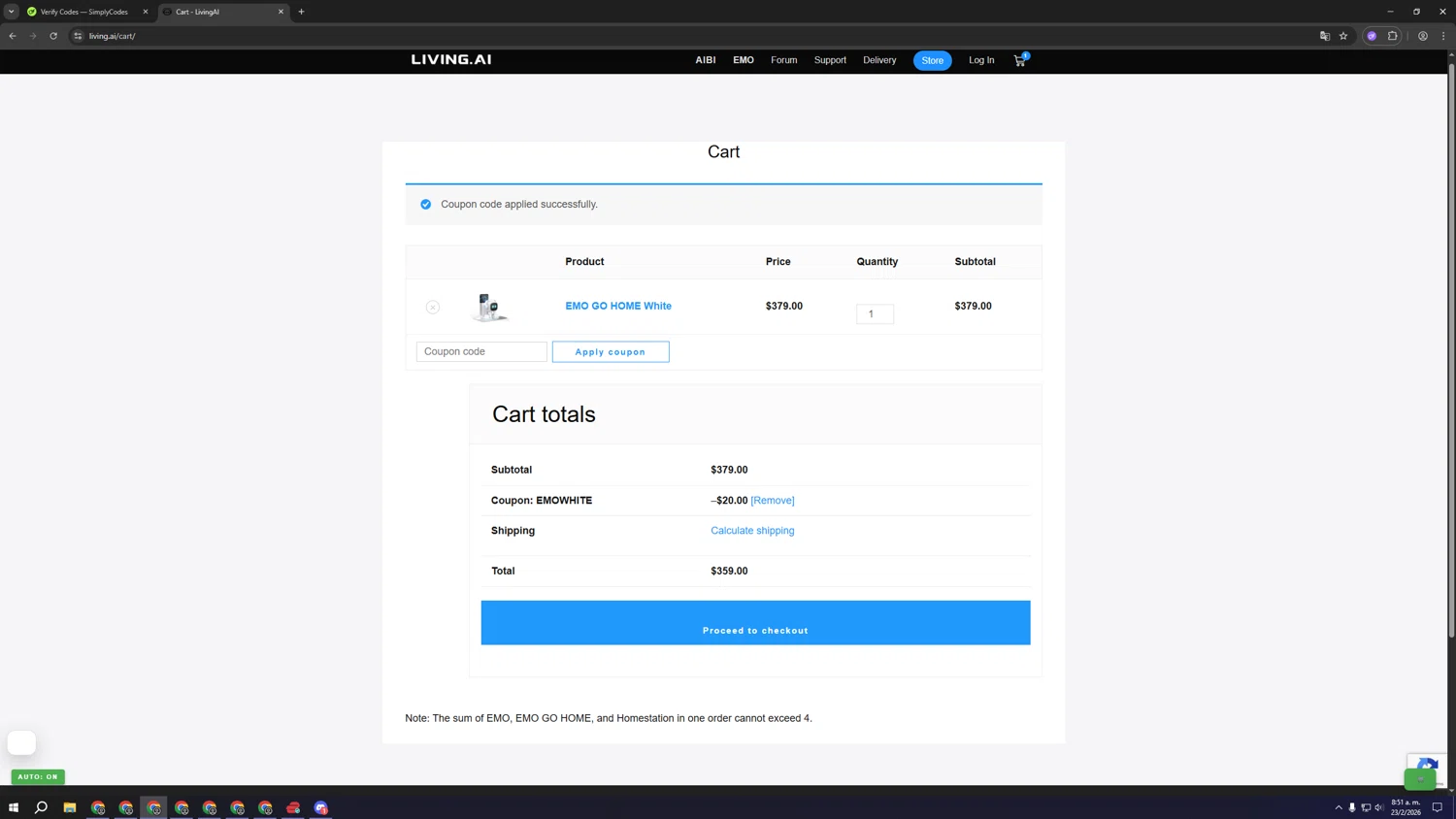The width and height of the screenshot is (1456, 819).
Task: Open the red stacked app in taskbar
Action: 293,807
